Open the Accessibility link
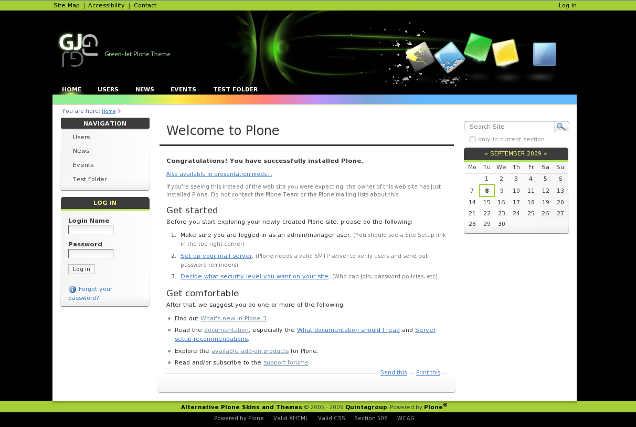 106,5
